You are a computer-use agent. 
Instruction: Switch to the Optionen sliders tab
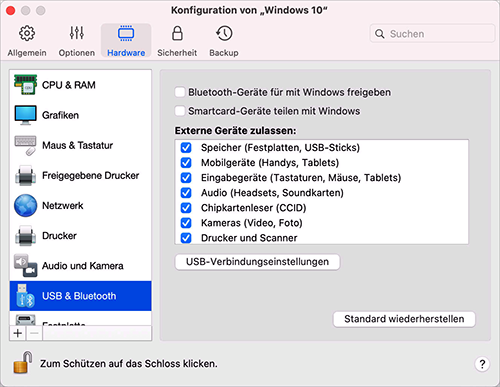(77, 41)
